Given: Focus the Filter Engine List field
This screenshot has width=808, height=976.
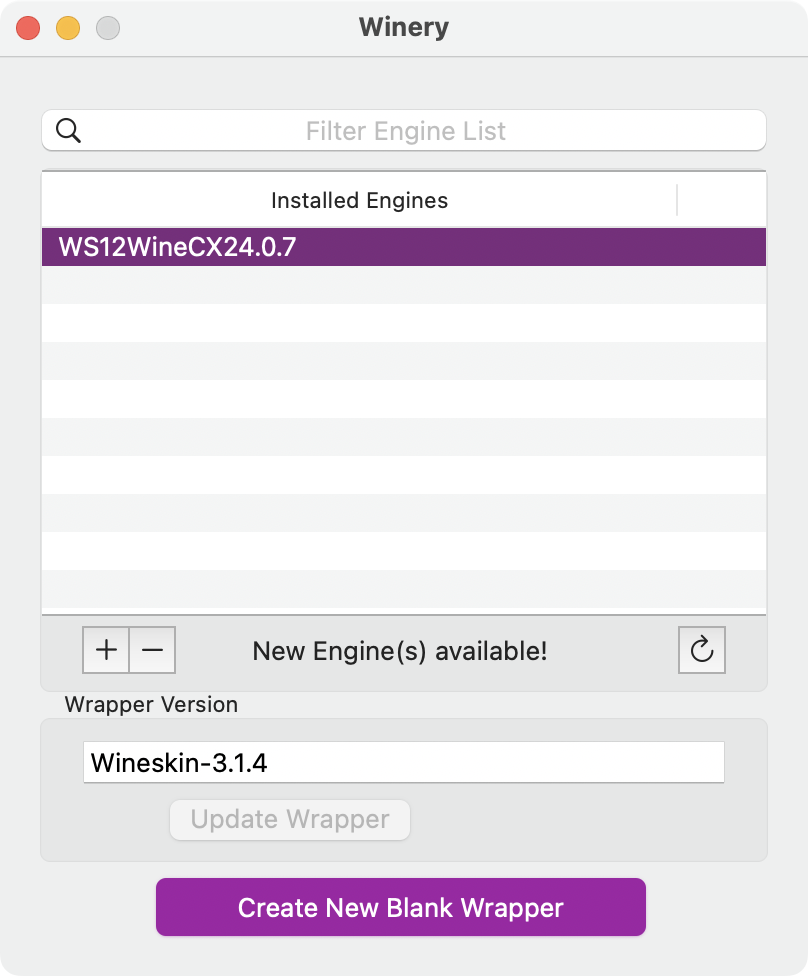Looking at the screenshot, I should pyautogui.click(x=406, y=131).
